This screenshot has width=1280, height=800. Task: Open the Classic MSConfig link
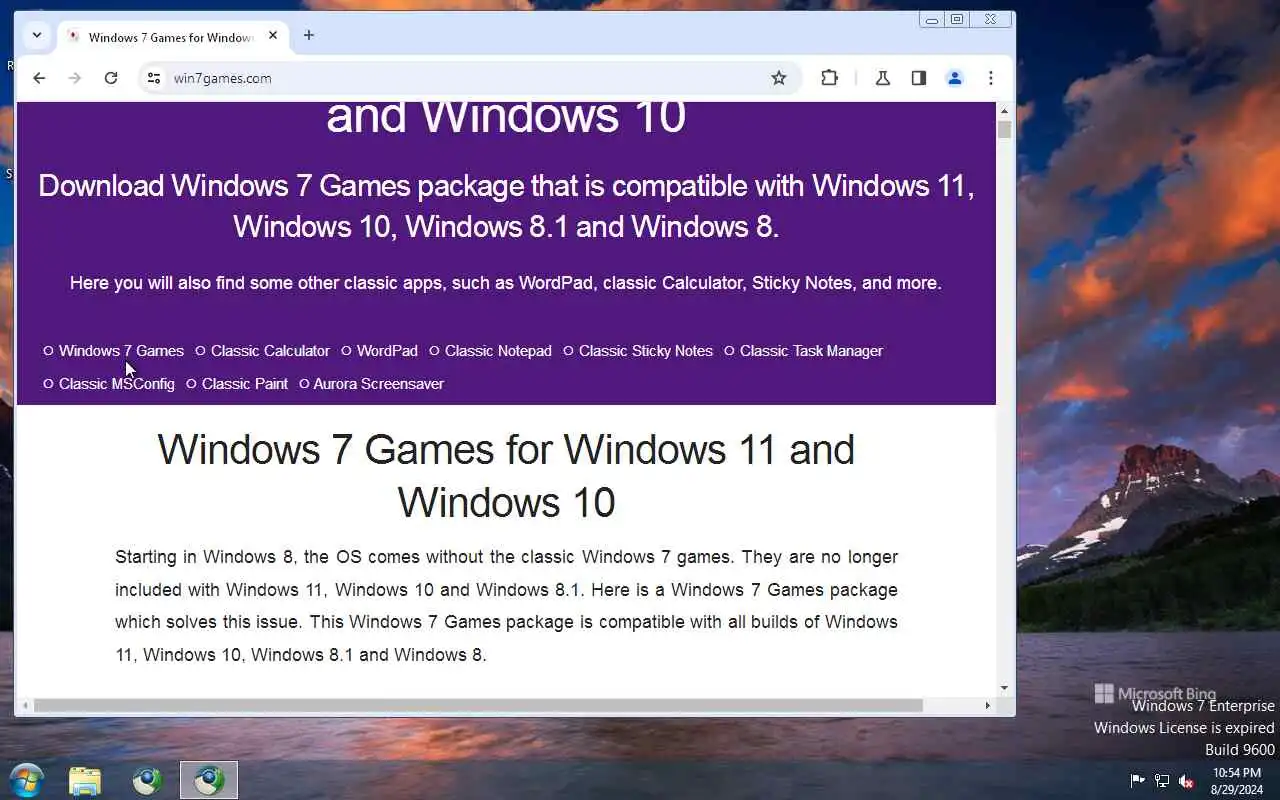pyautogui.click(x=117, y=384)
